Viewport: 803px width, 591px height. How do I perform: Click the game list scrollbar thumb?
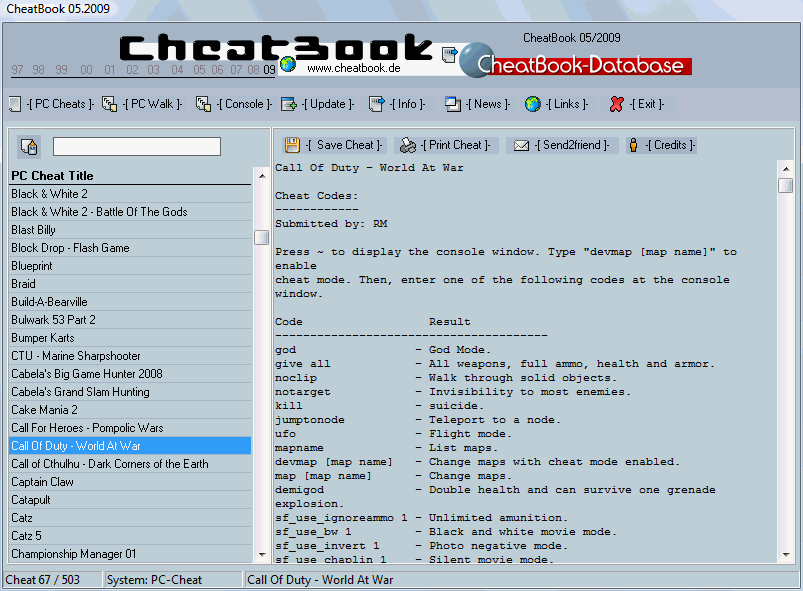(262, 238)
